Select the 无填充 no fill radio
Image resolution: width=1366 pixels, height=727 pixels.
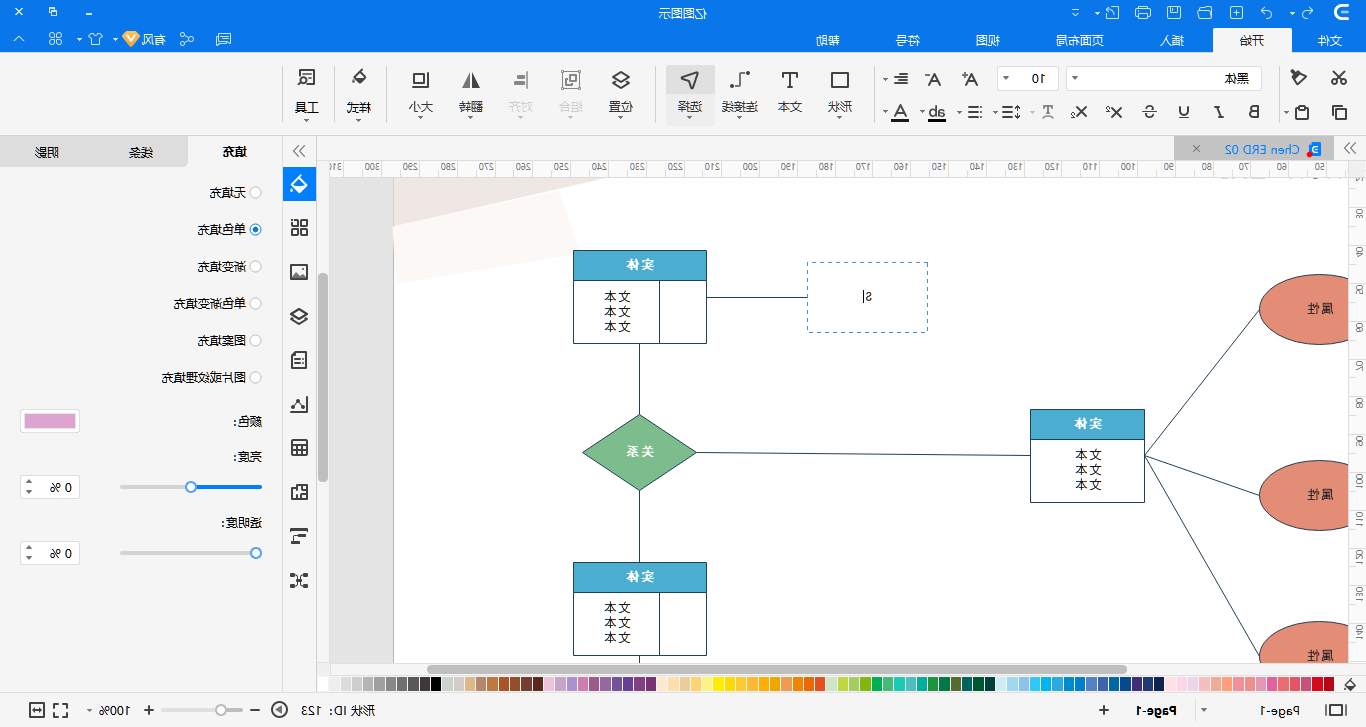[255, 192]
